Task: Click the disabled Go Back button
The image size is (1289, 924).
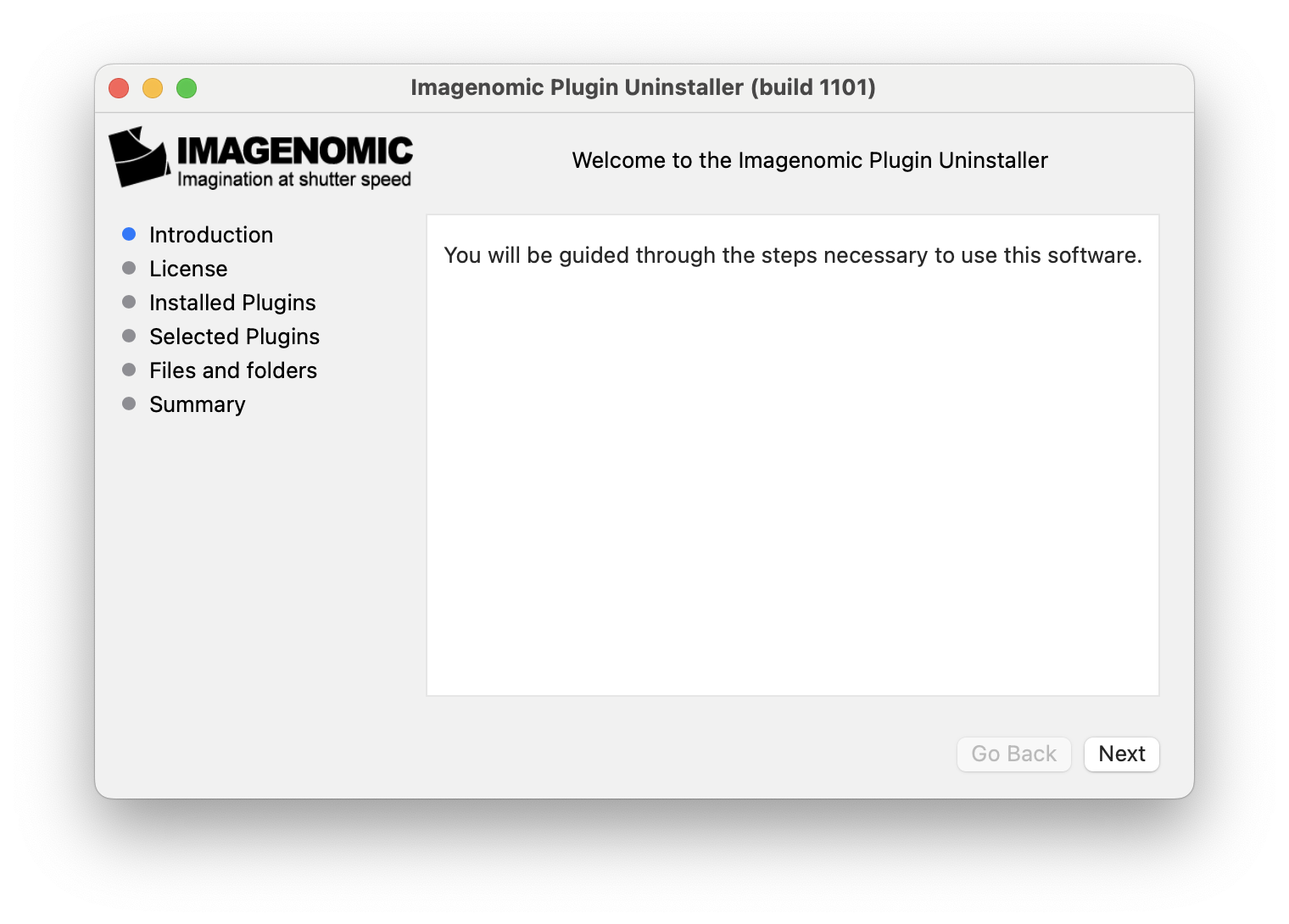Action: [1013, 754]
